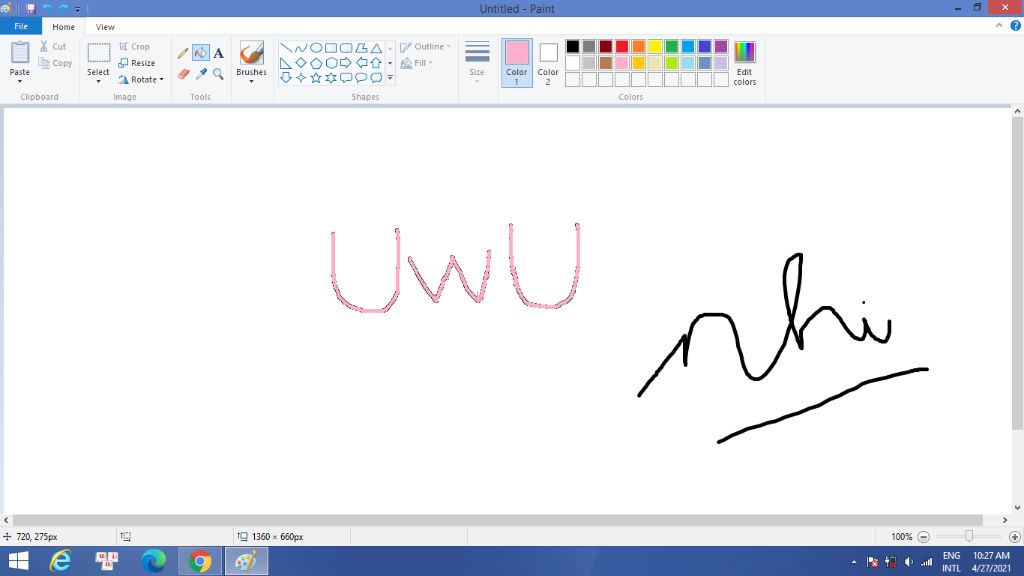Click the Resize button
This screenshot has height=576, width=1024.
coord(136,63)
